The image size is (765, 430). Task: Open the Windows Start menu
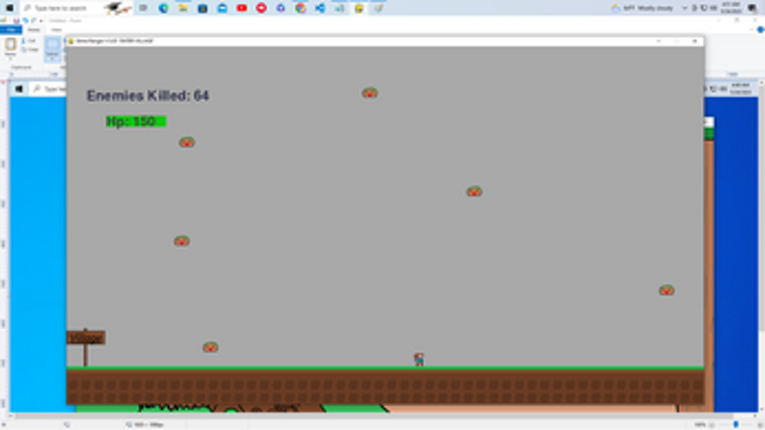click(x=9, y=8)
